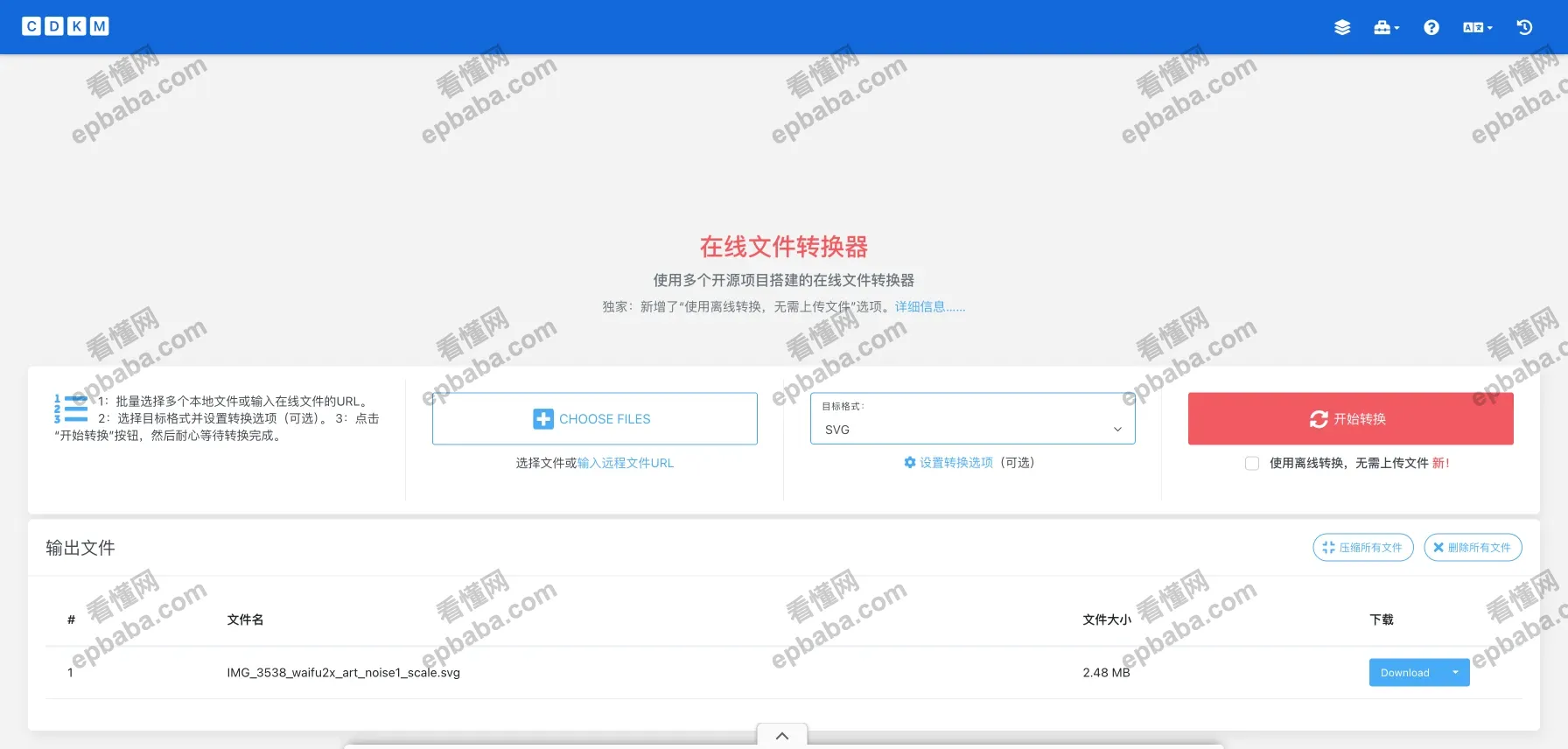
Task: Click the 文件大小 column header
Action: (x=1107, y=619)
